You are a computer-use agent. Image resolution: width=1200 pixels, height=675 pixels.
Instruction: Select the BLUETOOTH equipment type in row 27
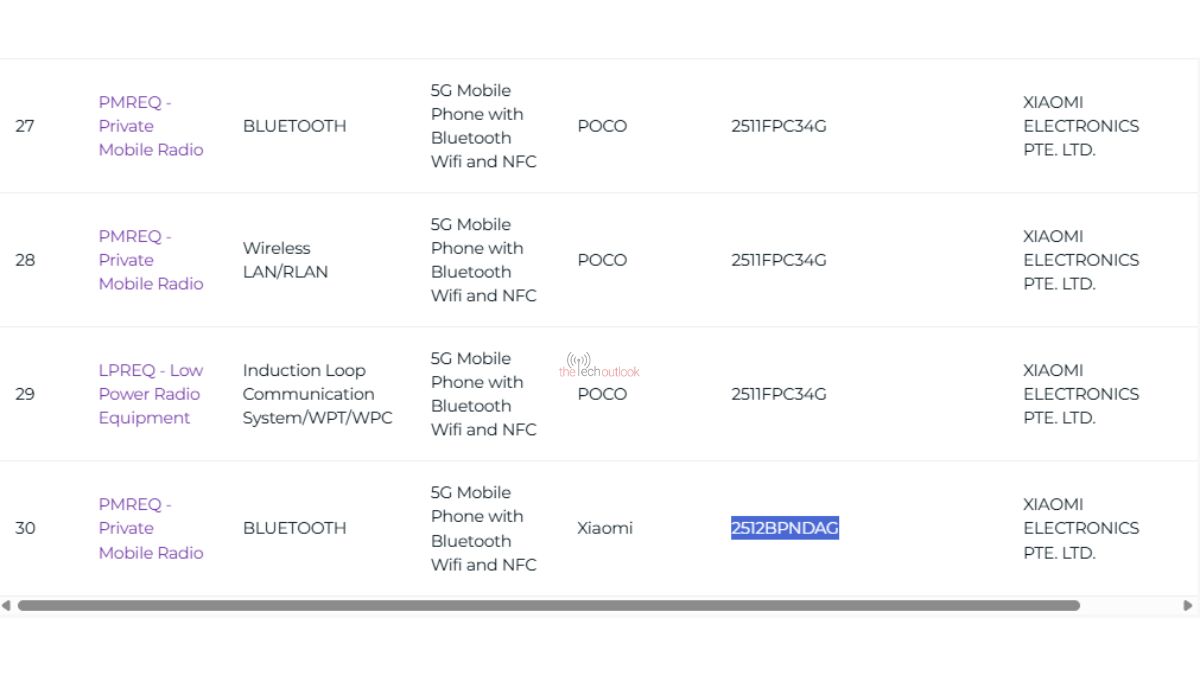coord(294,126)
